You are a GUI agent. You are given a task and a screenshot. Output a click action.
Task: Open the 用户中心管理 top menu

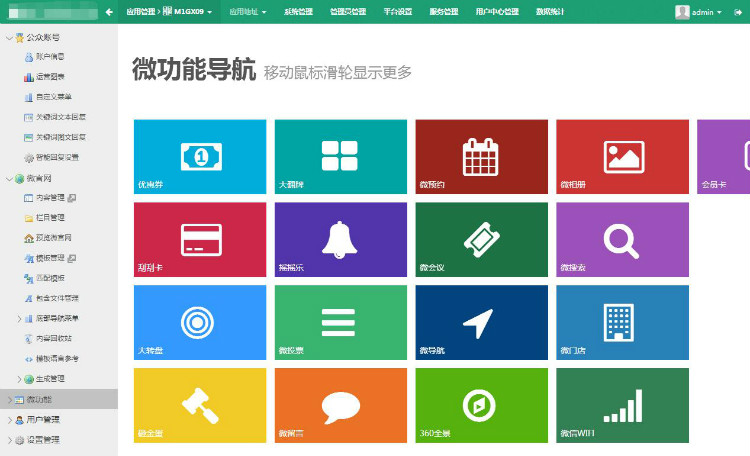point(497,12)
